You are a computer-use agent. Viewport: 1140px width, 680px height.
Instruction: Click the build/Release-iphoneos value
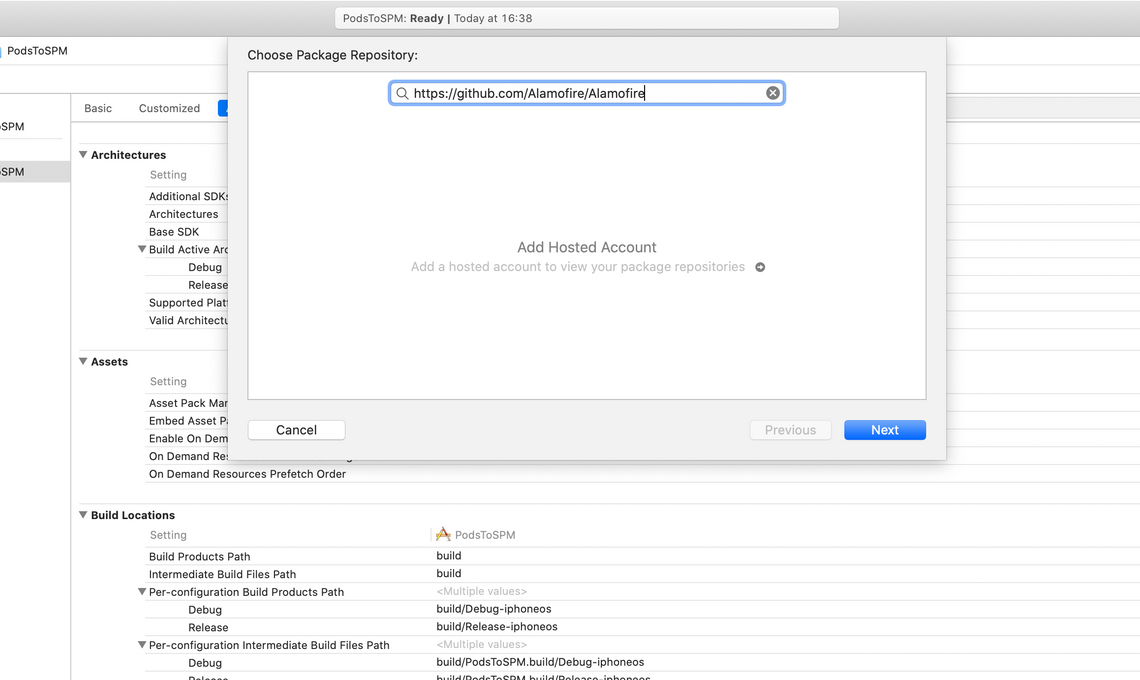pyautogui.click(x=497, y=626)
